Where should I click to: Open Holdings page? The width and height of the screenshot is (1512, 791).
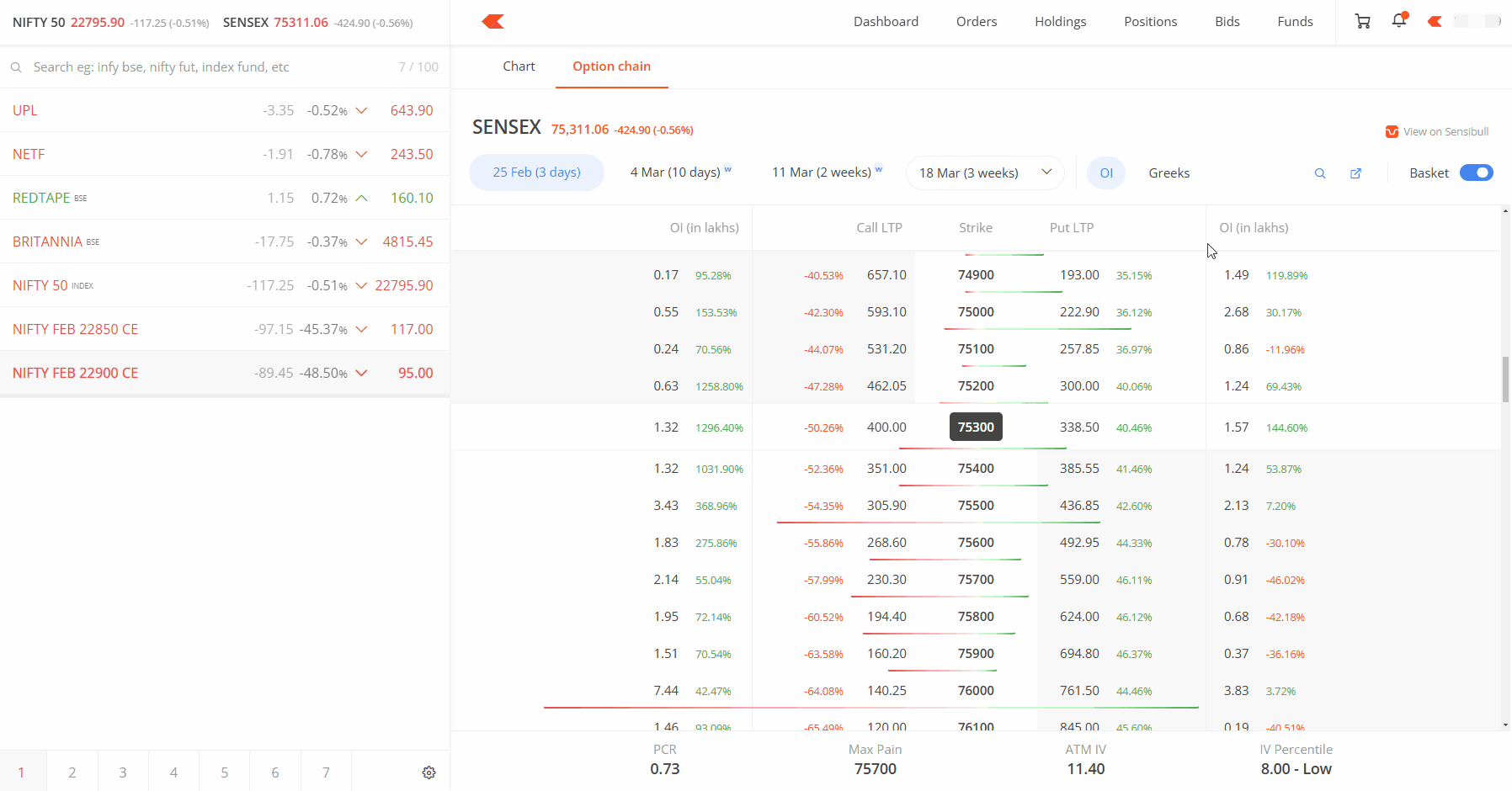click(1061, 22)
